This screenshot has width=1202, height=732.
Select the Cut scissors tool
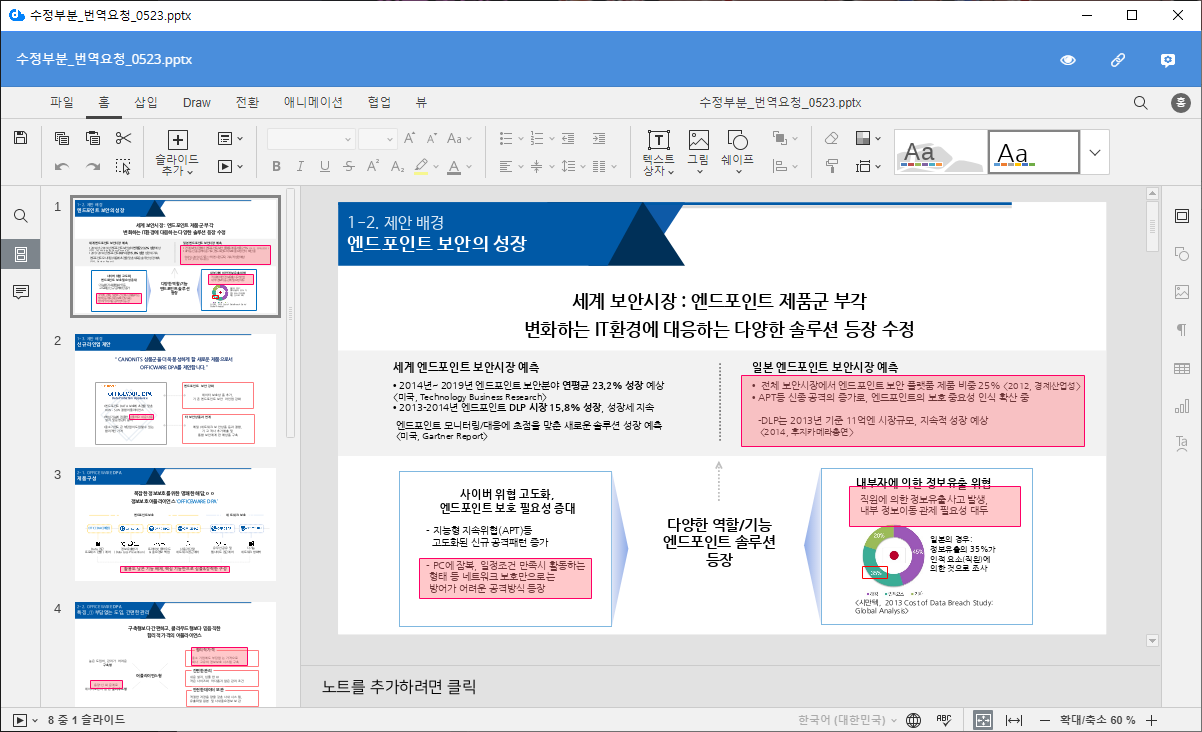coord(123,138)
